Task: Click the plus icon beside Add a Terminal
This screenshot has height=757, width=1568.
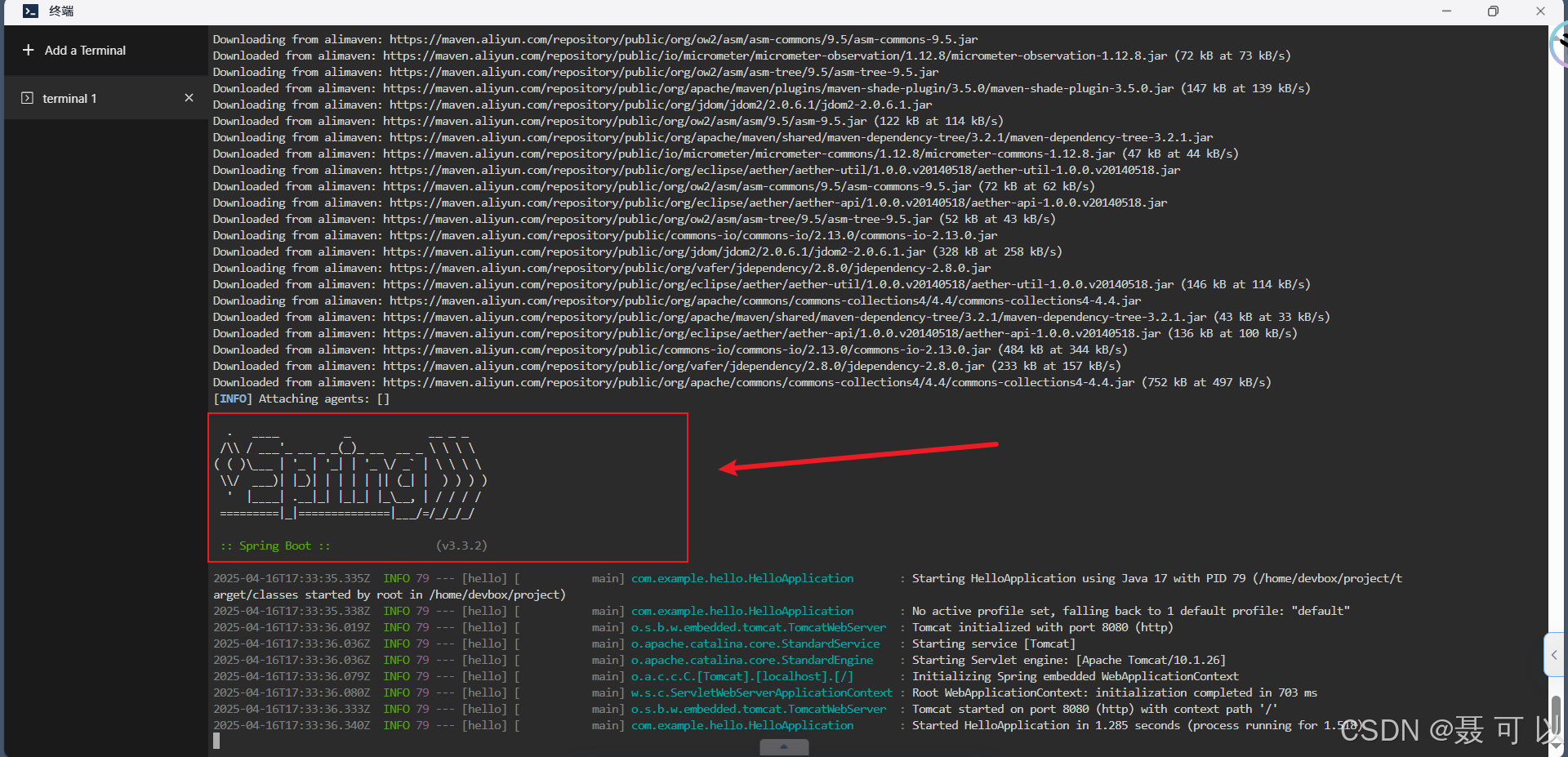Action: pos(28,50)
